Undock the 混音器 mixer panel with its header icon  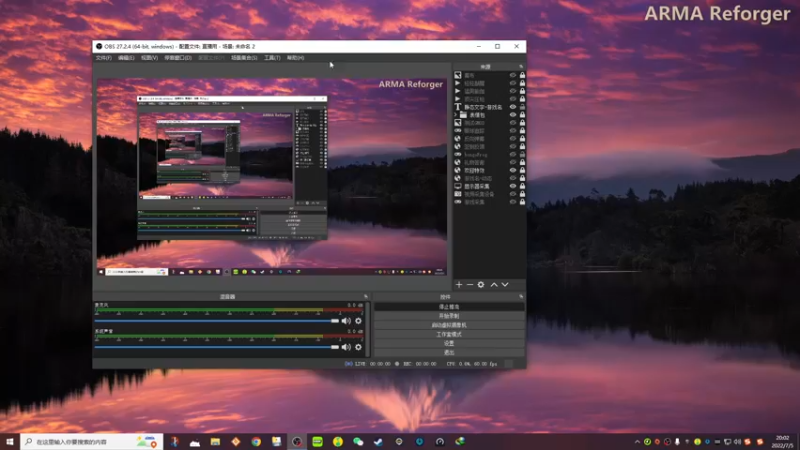(x=366, y=296)
